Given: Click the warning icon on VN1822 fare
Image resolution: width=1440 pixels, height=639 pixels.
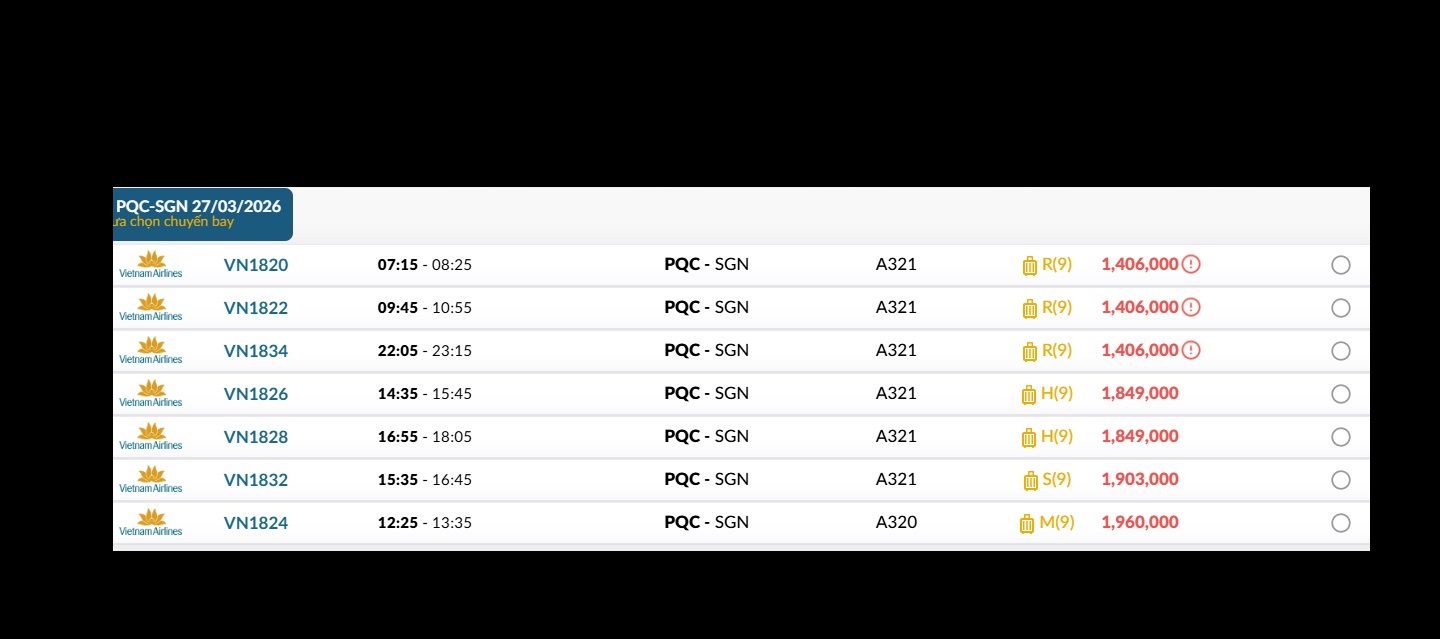Looking at the screenshot, I should pyautogui.click(x=1191, y=308).
